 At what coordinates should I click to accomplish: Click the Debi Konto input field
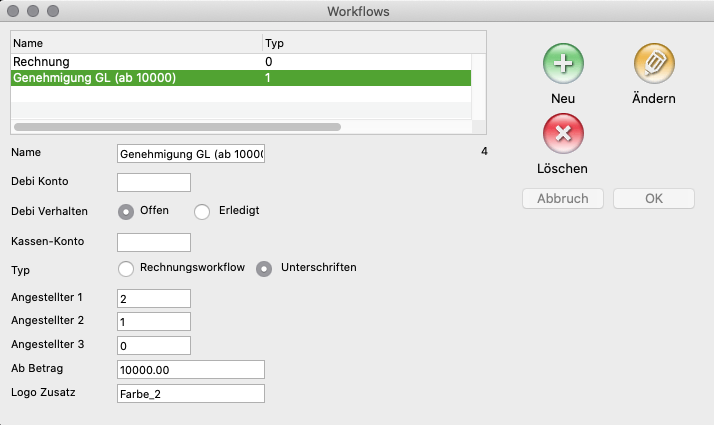(x=154, y=182)
